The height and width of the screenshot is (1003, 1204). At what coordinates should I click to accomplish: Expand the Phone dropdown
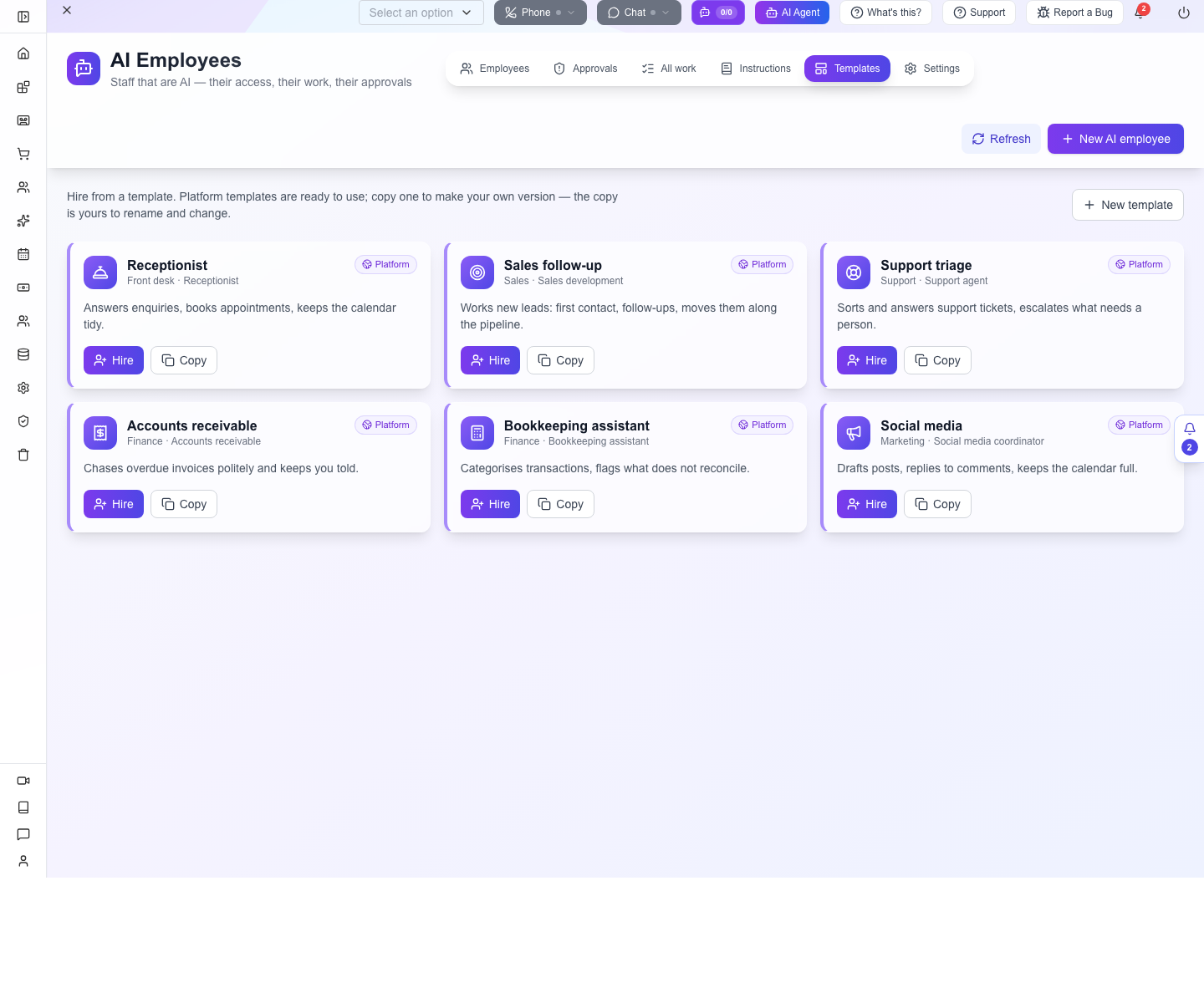tap(540, 13)
